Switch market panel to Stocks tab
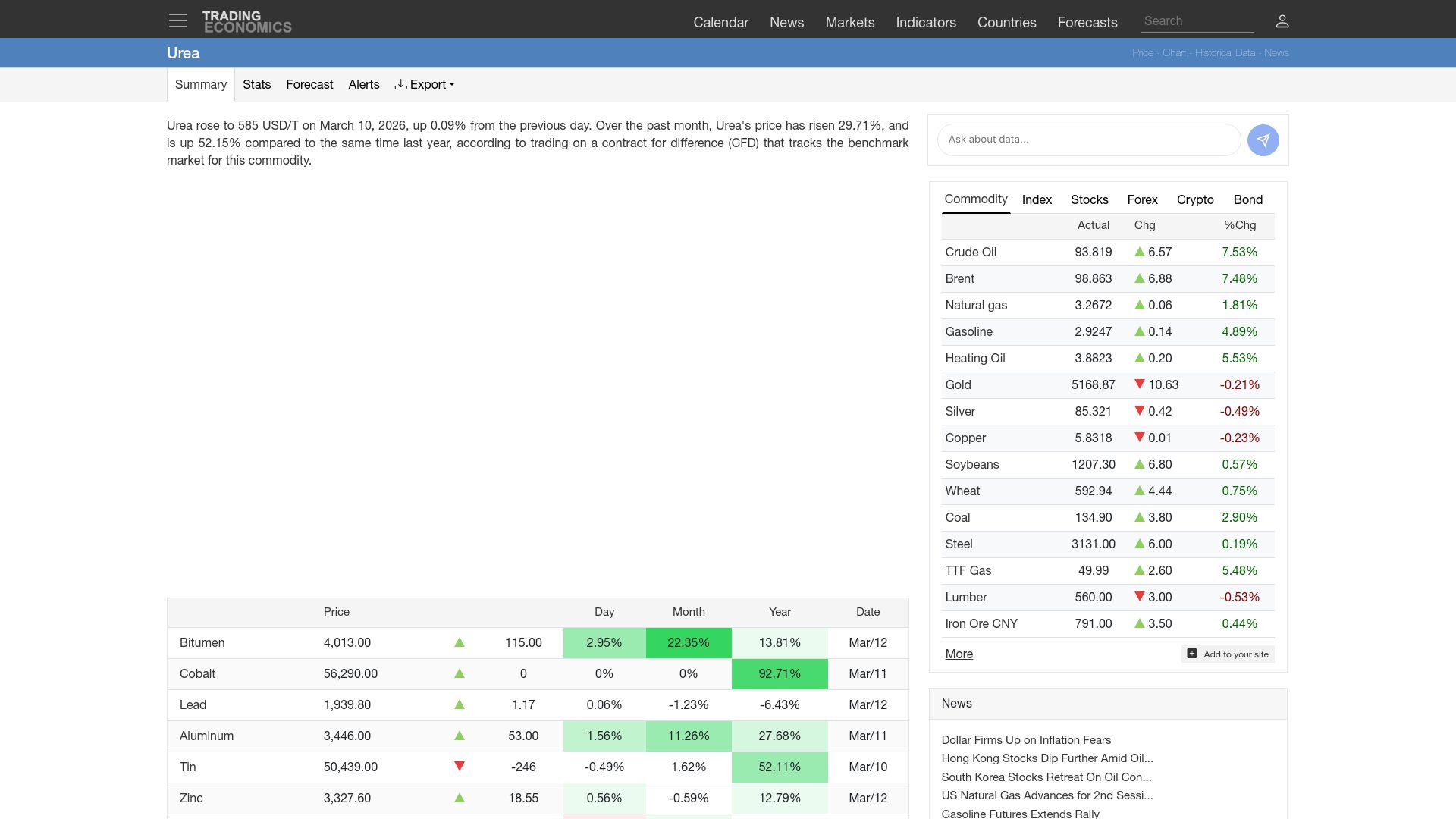This screenshot has height=819, width=1456. 1090,199
